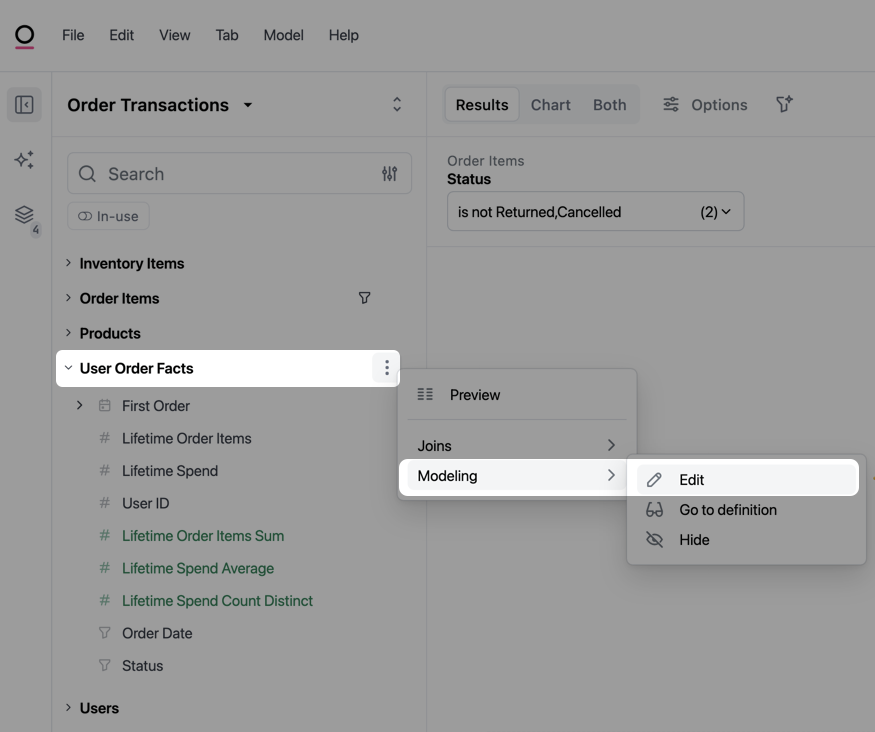Expand the First Order dimension group
This screenshot has height=732, width=875.
[80, 406]
